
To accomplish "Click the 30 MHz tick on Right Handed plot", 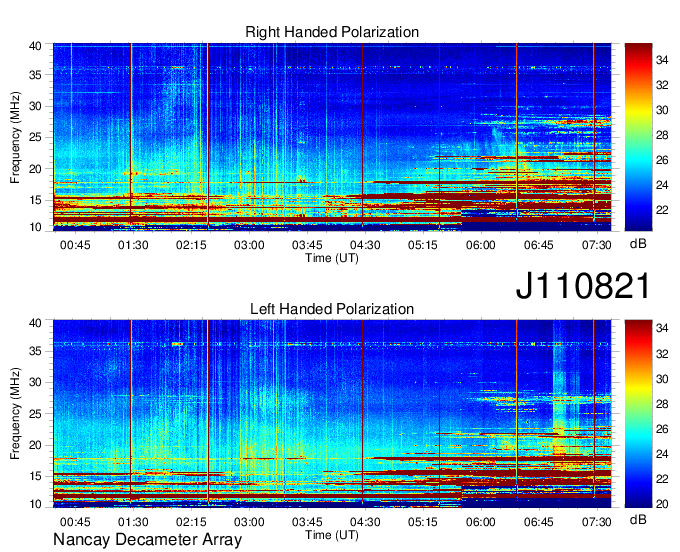I will pos(35,106).
